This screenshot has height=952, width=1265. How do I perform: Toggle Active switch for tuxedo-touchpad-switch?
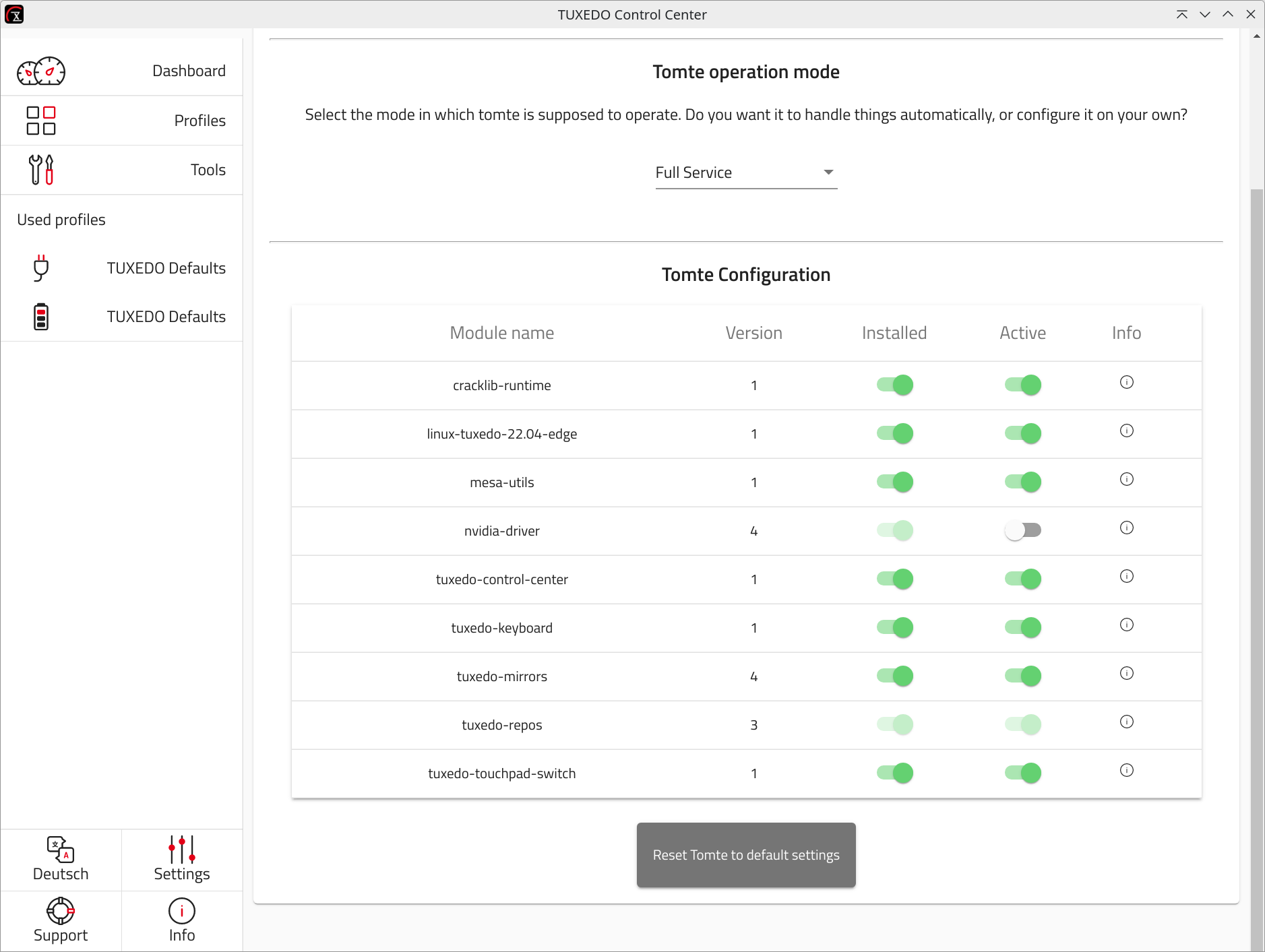[1023, 773]
